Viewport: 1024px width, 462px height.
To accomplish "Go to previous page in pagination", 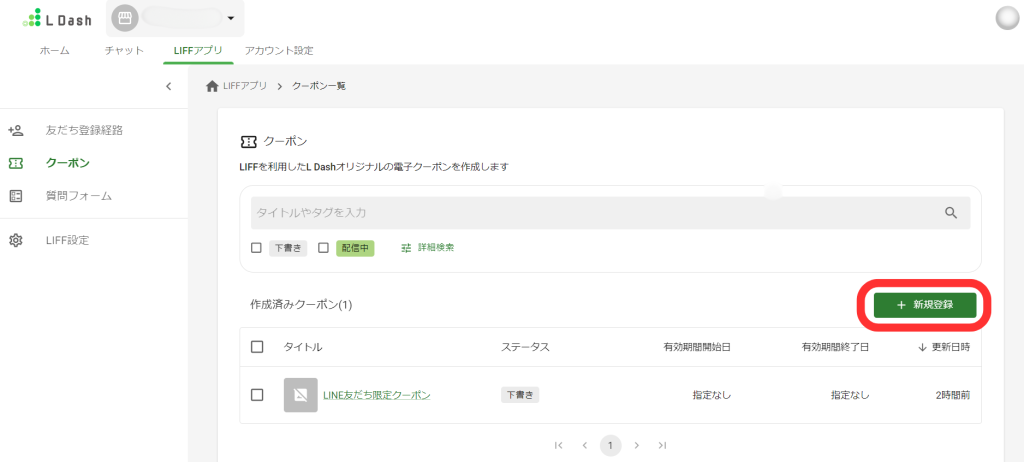I will [x=584, y=446].
